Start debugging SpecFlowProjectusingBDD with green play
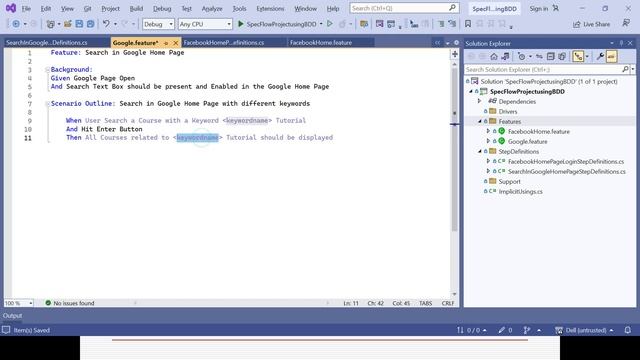640x360 pixels. [240, 24]
